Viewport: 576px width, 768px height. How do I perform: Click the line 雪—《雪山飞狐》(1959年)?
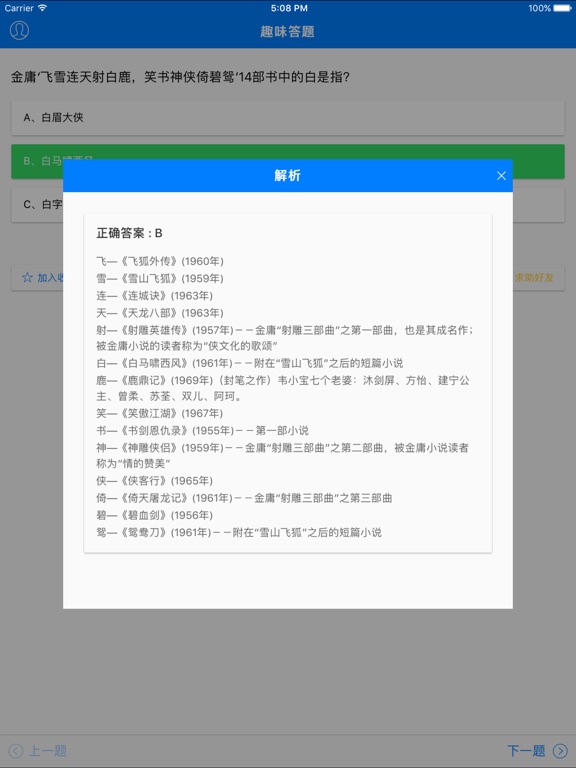tap(160, 278)
